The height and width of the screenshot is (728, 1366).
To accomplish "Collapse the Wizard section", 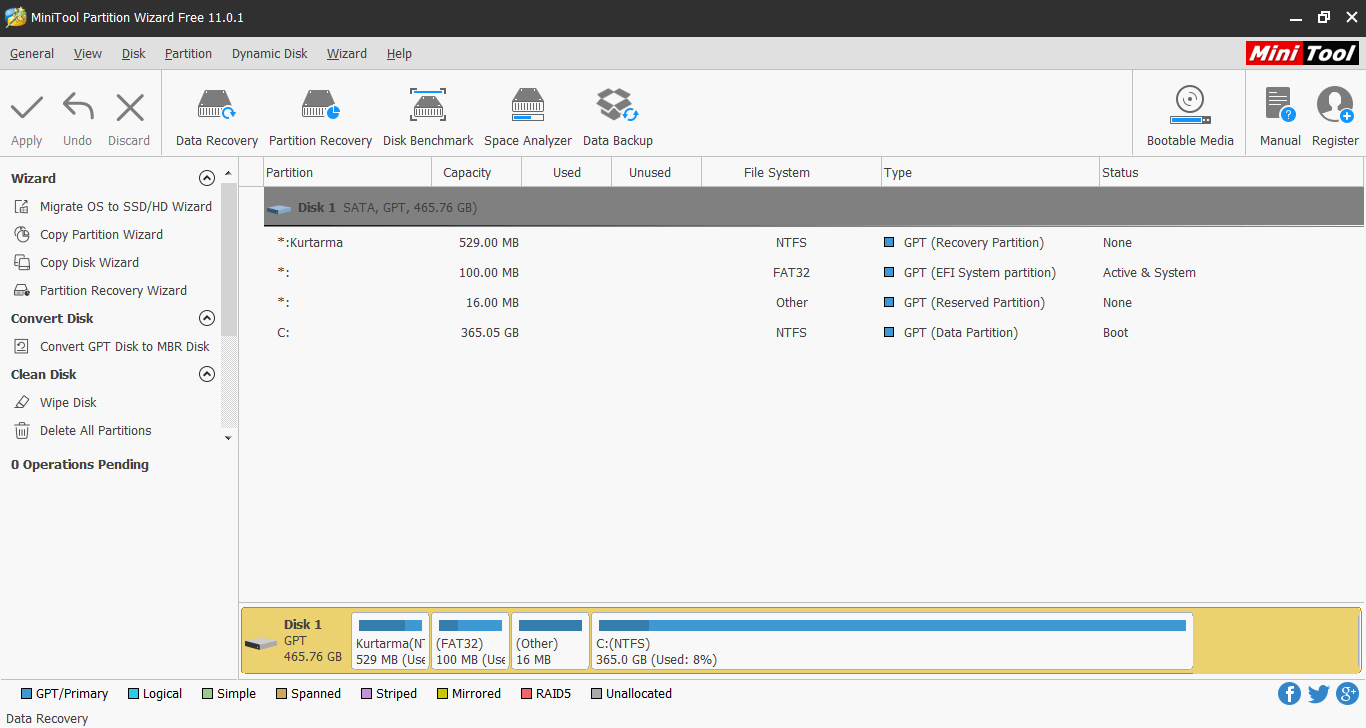I will [207, 179].
